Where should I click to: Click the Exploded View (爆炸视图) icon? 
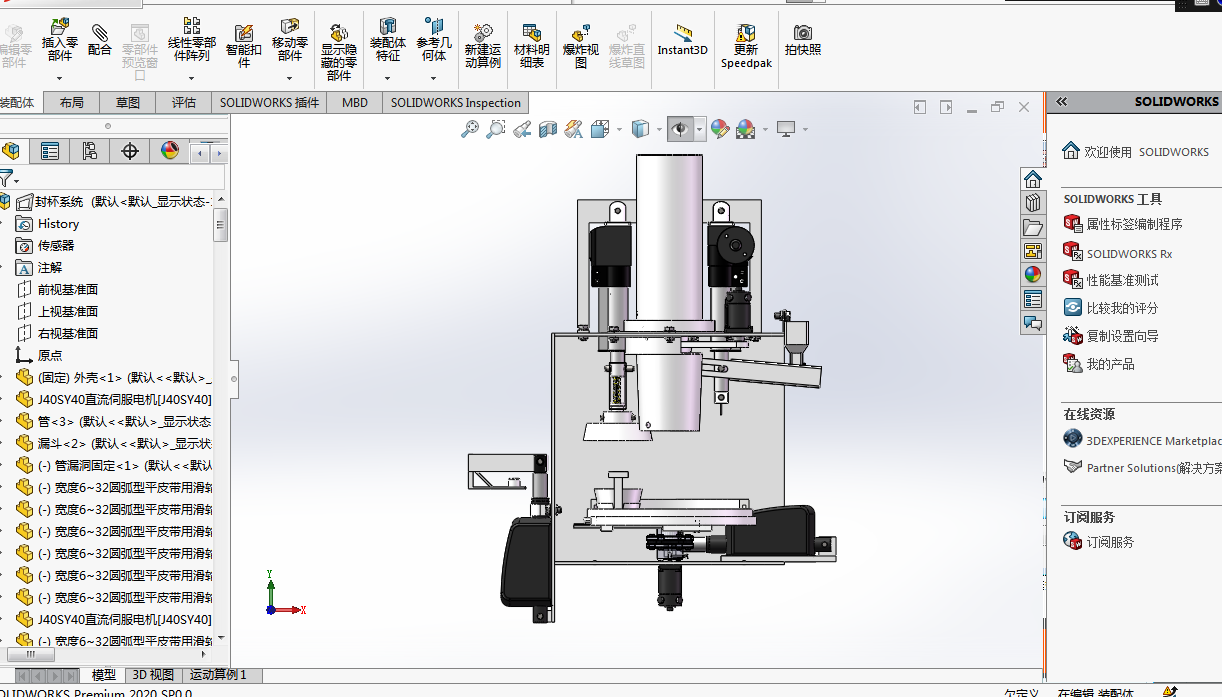(x=581, y=32)
